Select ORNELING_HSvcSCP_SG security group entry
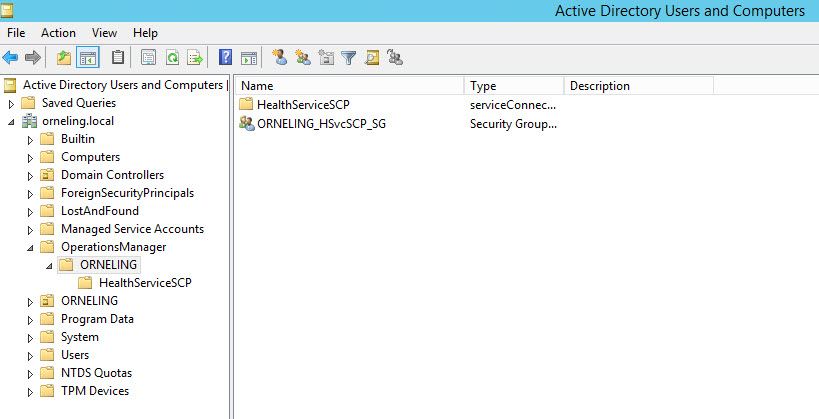 (x=321, y=123)
